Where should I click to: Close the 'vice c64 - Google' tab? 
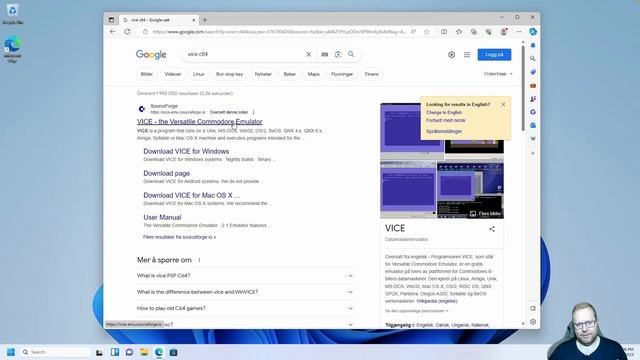[194, 20]
